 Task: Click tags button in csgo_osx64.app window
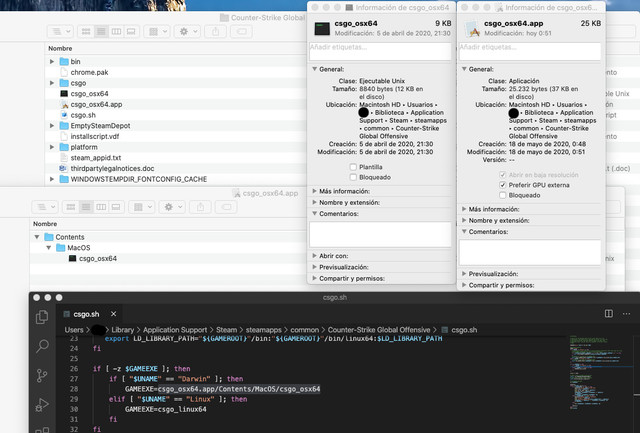click(226, 207)
